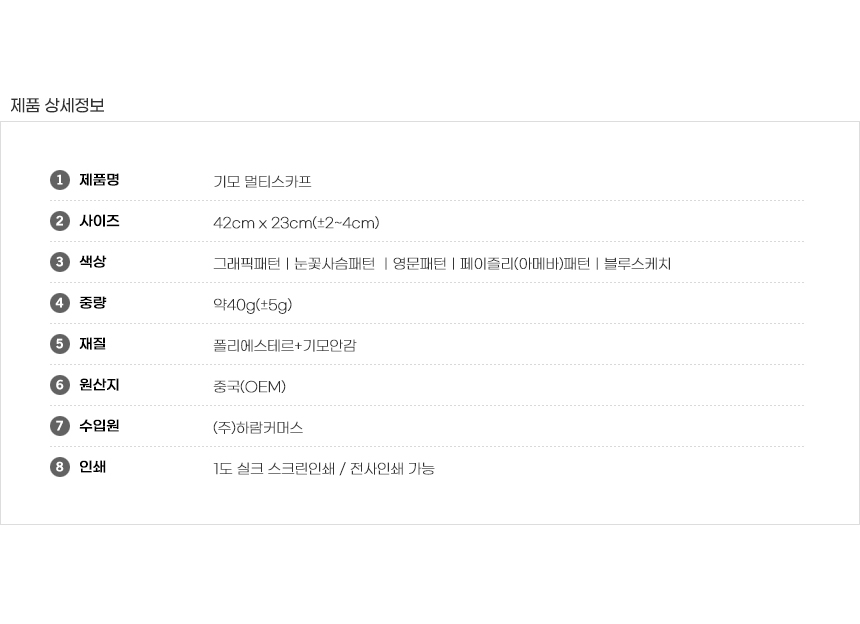Click the 폴리에스테르+기모안감 material text
The width and height of the screenshot is (860, 624).
284,346
